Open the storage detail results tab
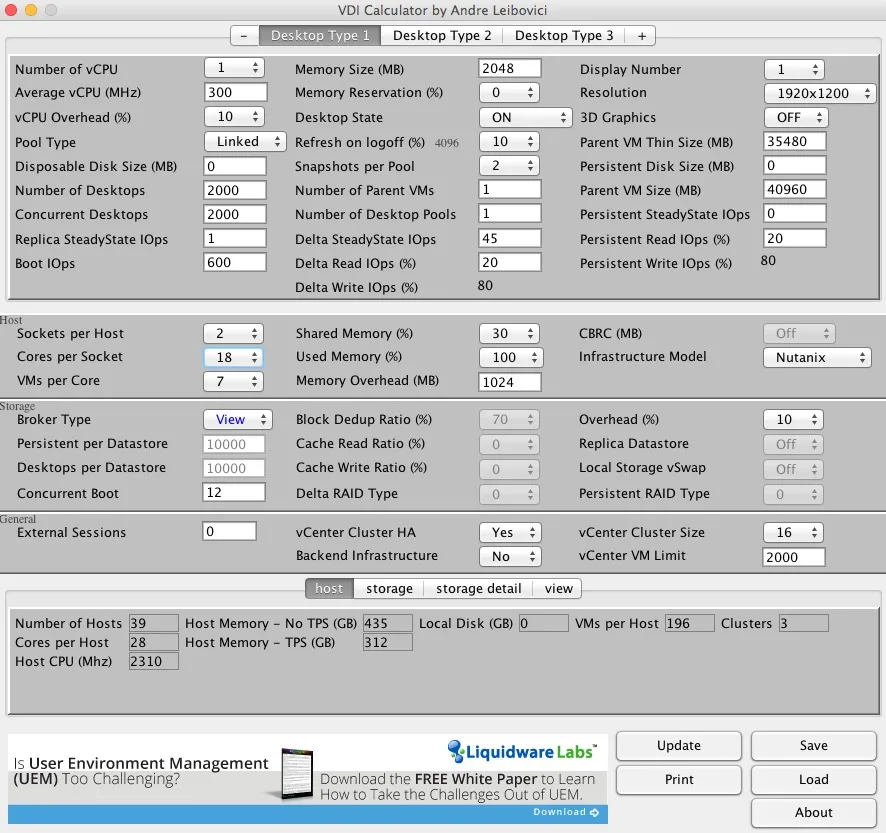The width and height of the screenshot is (886, 833). (478, 588)
